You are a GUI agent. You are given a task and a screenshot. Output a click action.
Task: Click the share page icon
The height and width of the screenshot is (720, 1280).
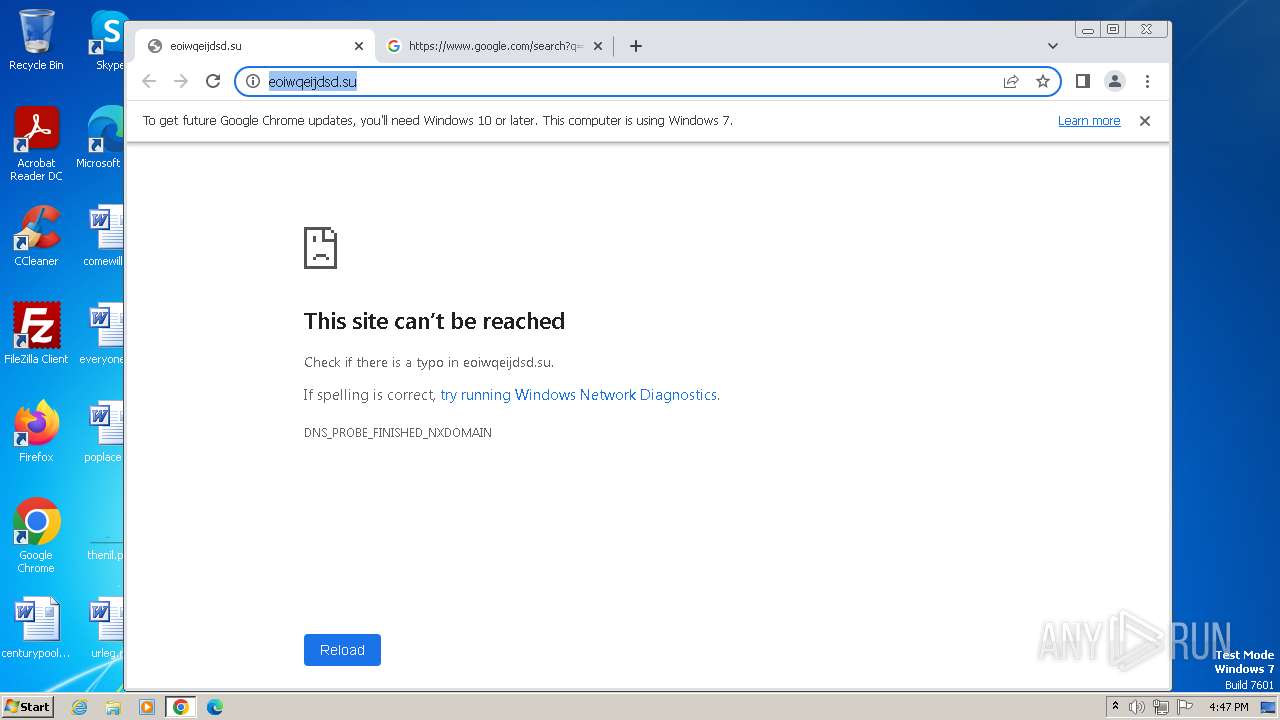pos(1011,81)
